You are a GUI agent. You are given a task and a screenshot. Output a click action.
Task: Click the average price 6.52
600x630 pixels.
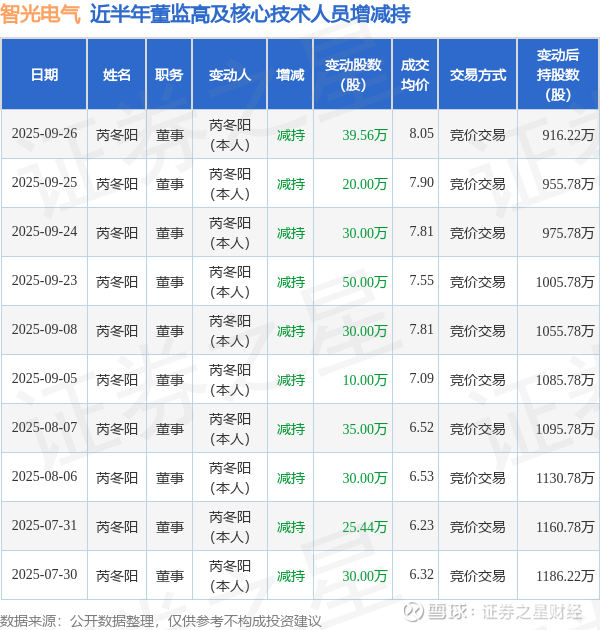(x=422, y=428)
